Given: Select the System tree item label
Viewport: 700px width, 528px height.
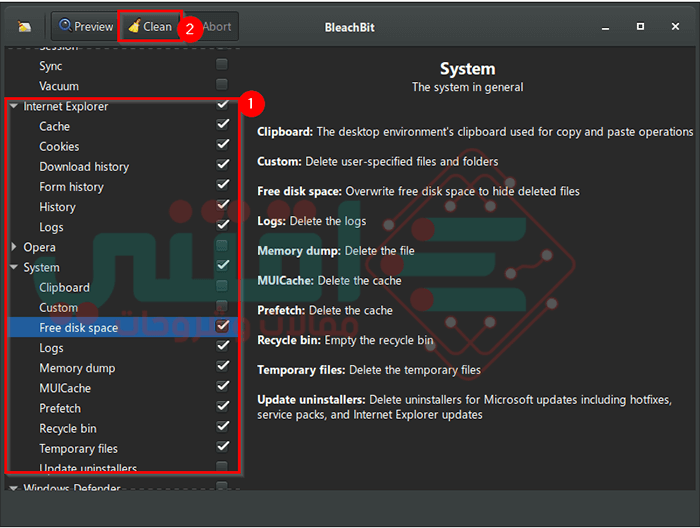Looking at the screenshot, I should [41, 267].
